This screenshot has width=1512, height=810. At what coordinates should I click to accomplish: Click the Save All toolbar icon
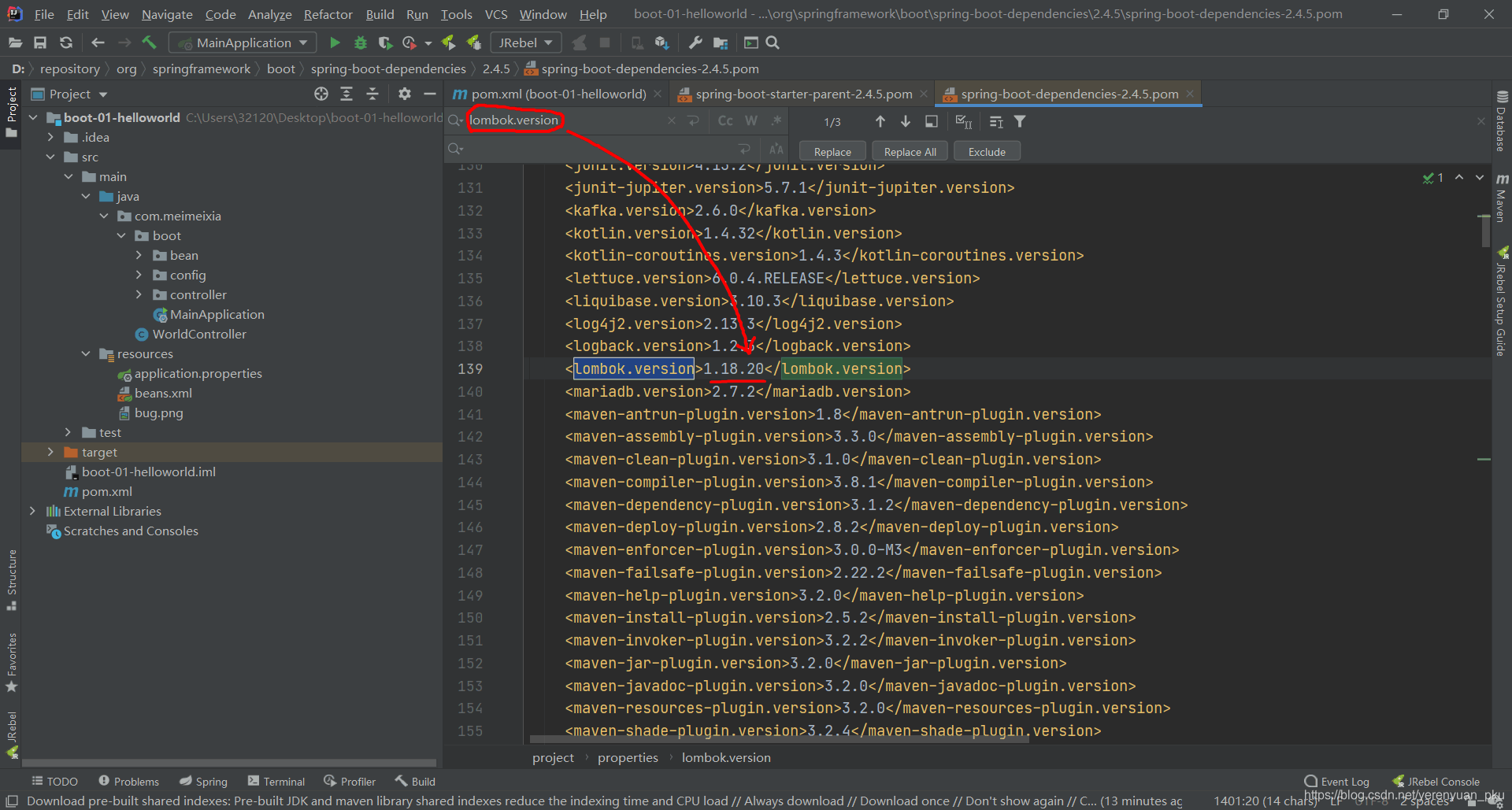[x=40, y=43]
